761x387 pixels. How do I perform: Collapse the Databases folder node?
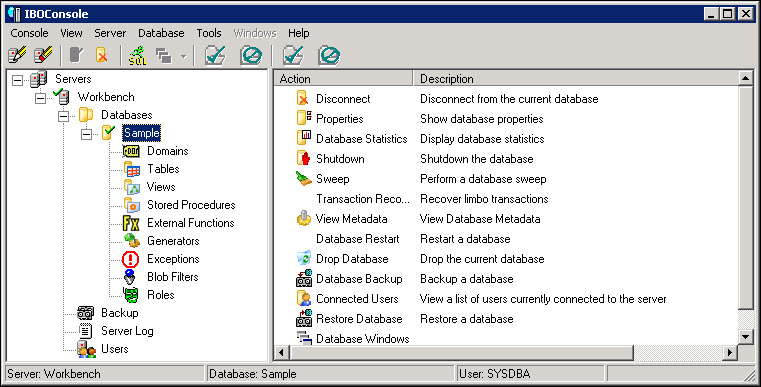[x=63, y=117]
